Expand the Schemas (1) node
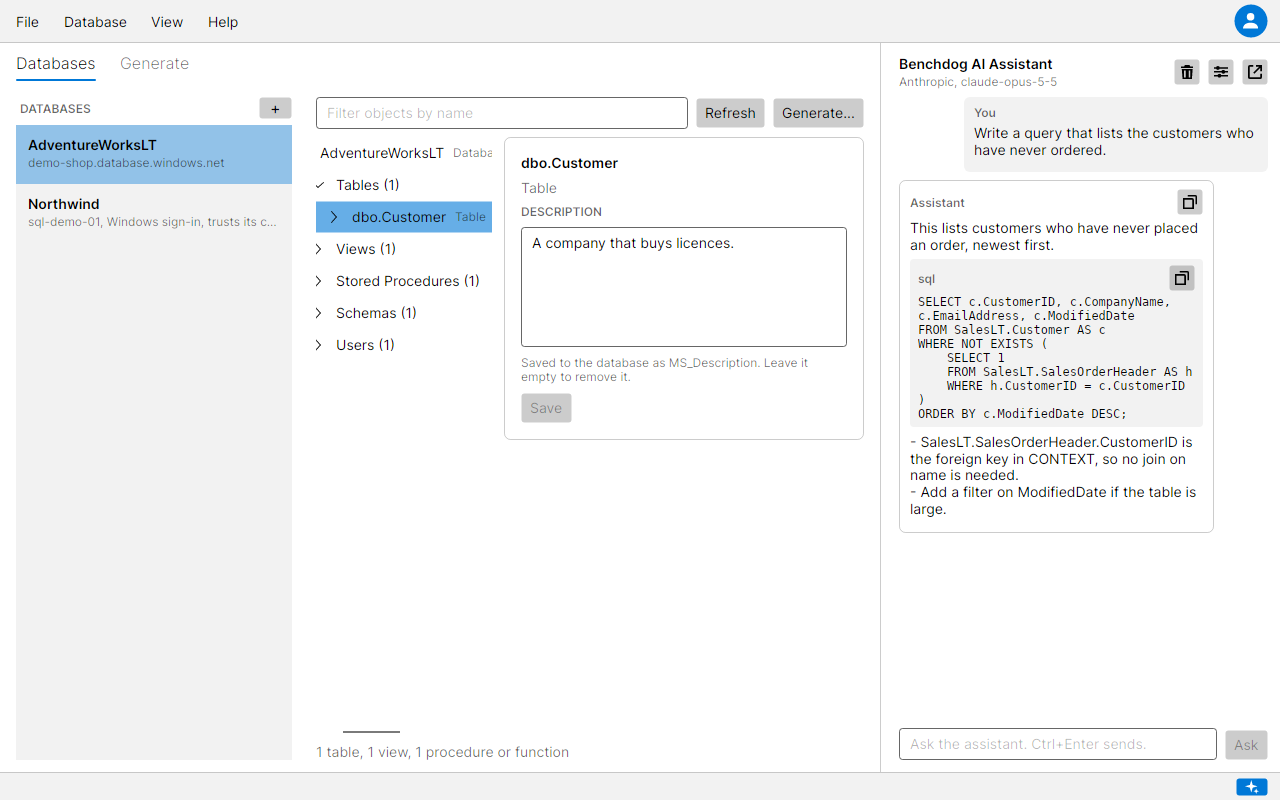This screenshot has height=800, width=1280. click(320, 313)
